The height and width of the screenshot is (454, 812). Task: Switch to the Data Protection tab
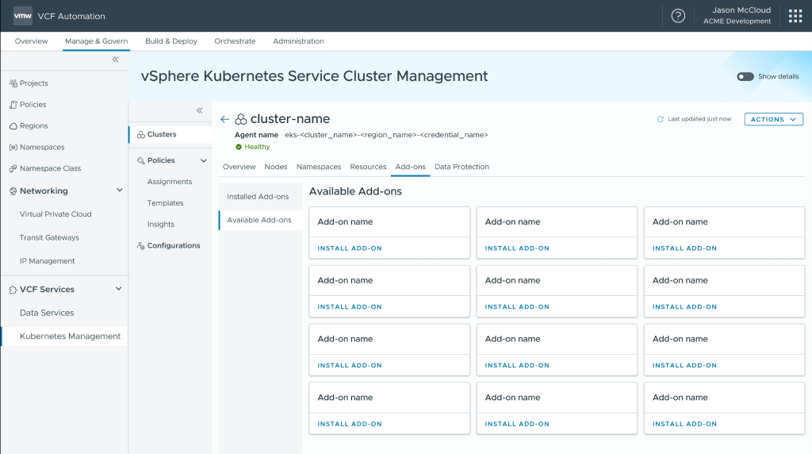point(462,167)
